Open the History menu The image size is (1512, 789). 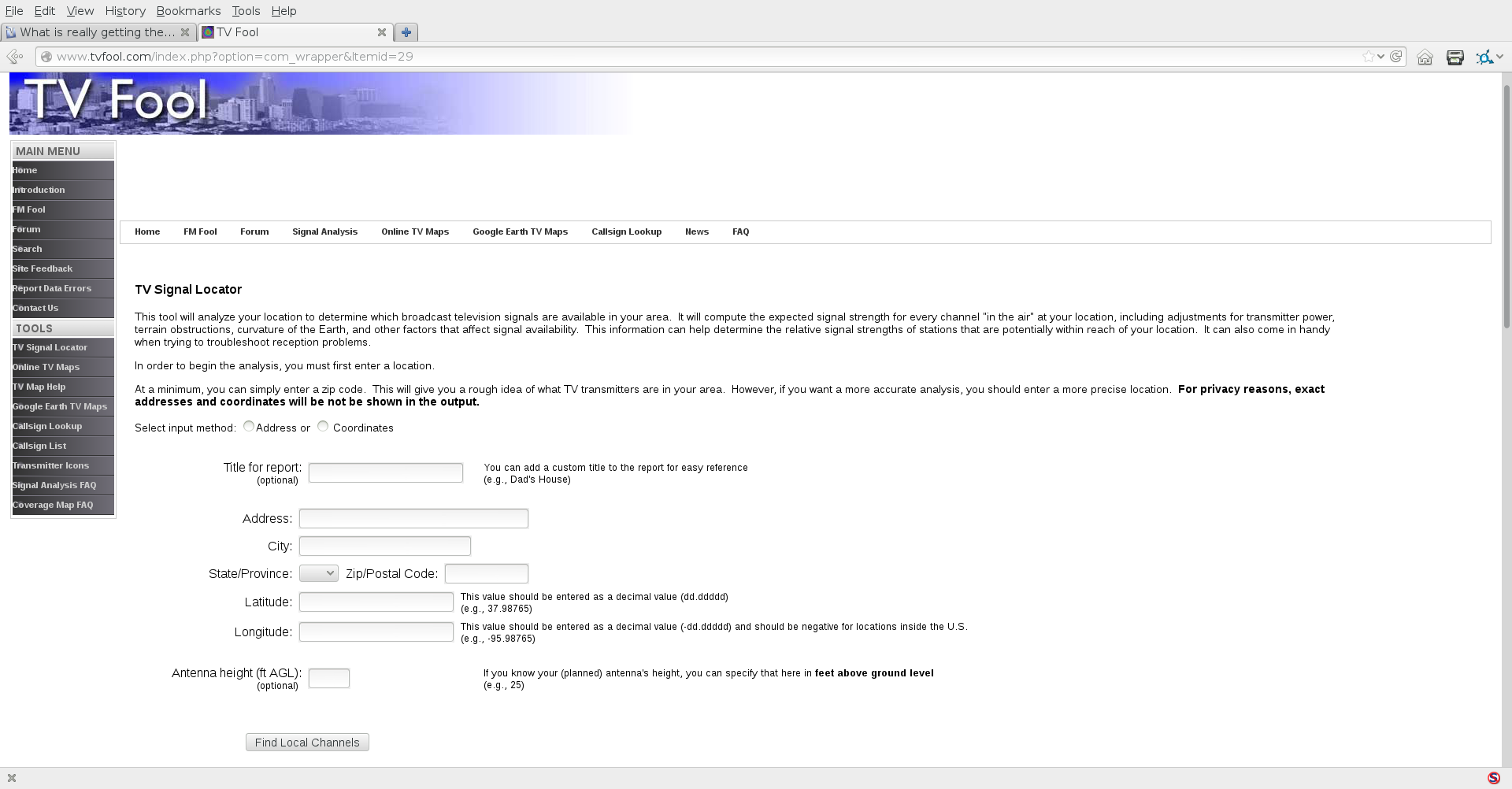coord(125,11)
